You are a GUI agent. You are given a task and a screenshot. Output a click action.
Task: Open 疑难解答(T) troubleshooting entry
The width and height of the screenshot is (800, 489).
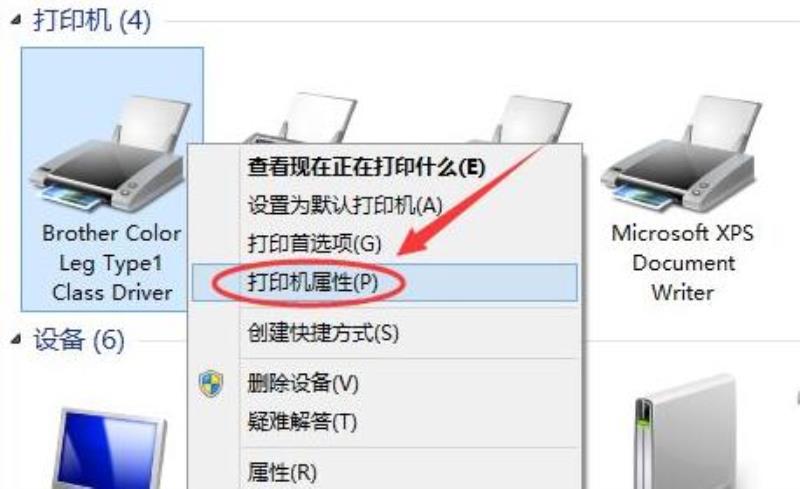(385, 422)
